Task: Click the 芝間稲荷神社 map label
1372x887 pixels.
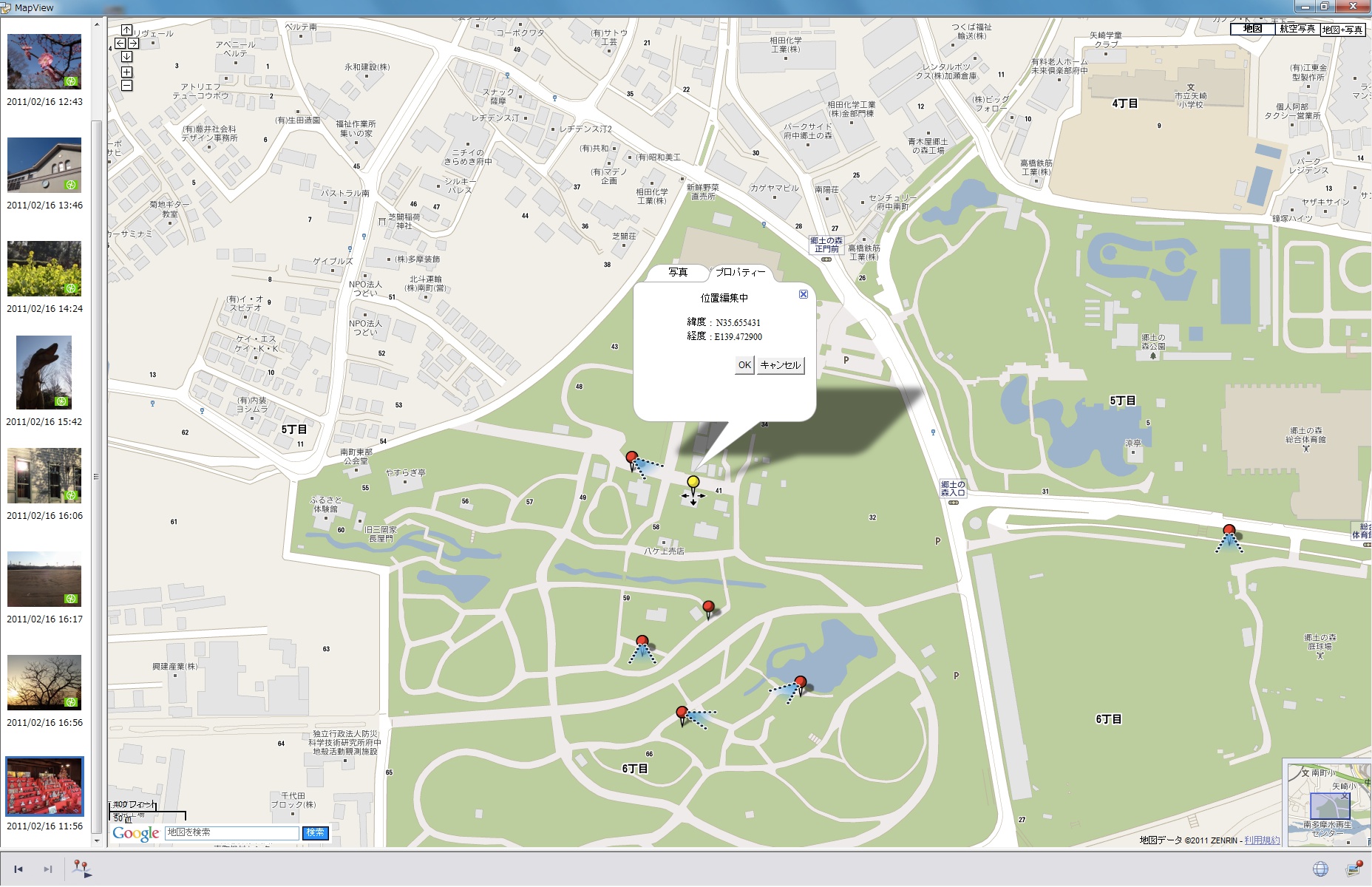Action: click(x=404, y=222)
